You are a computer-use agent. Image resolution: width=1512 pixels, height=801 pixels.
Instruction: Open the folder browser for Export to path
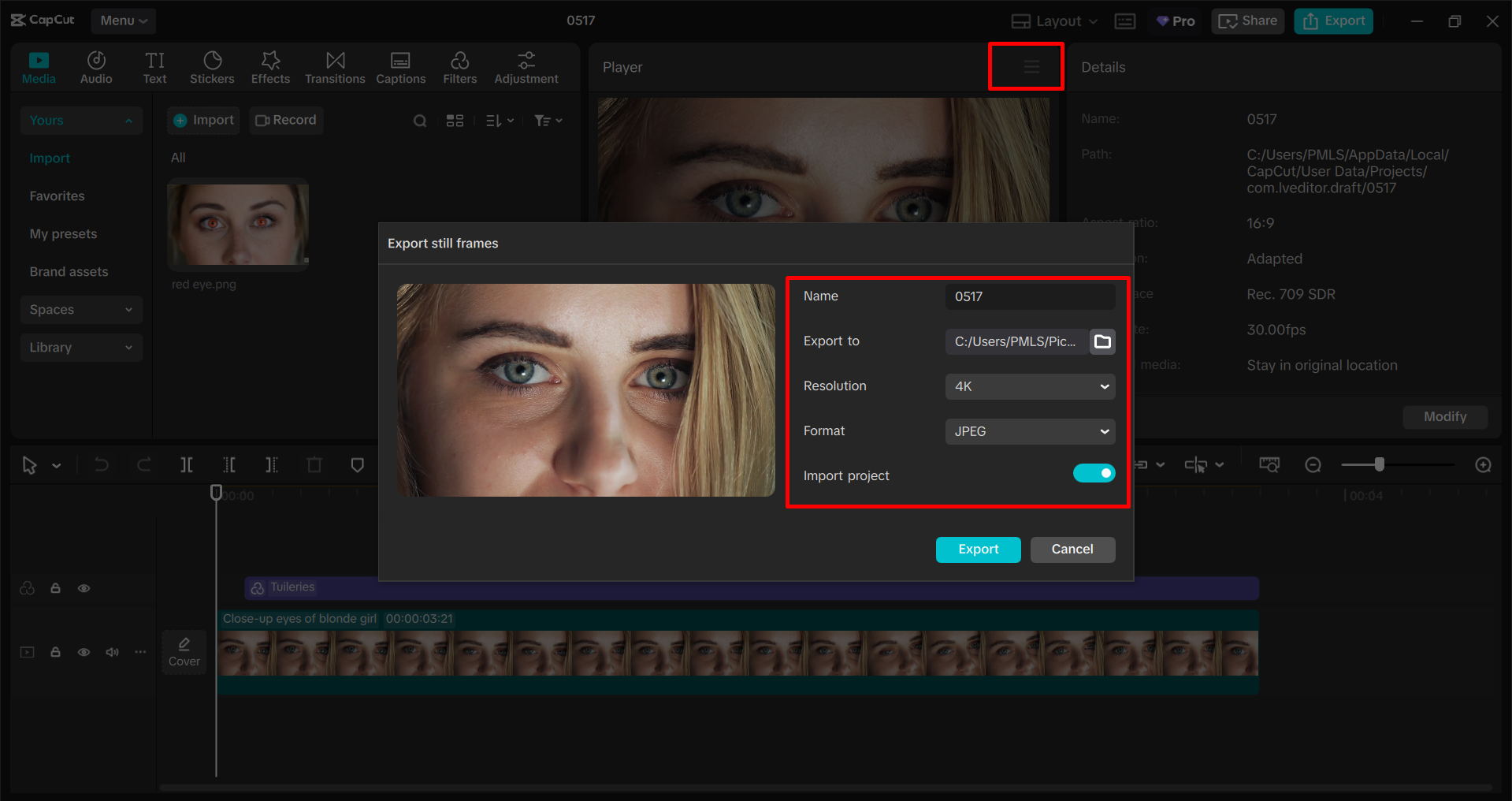coord(1101,341)
